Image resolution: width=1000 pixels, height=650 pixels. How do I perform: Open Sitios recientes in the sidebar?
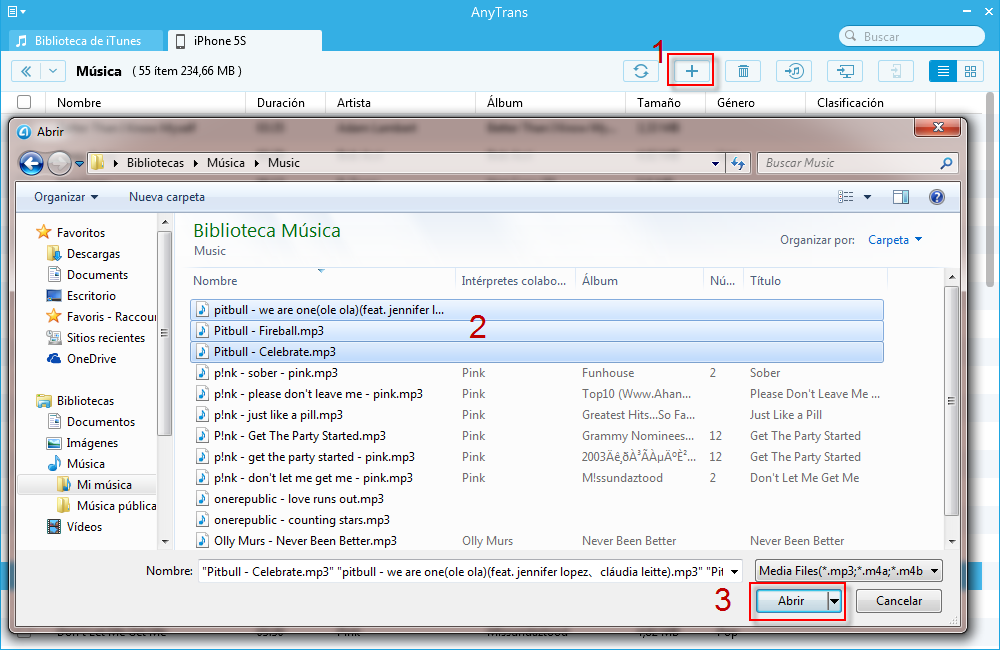point(106,338)
